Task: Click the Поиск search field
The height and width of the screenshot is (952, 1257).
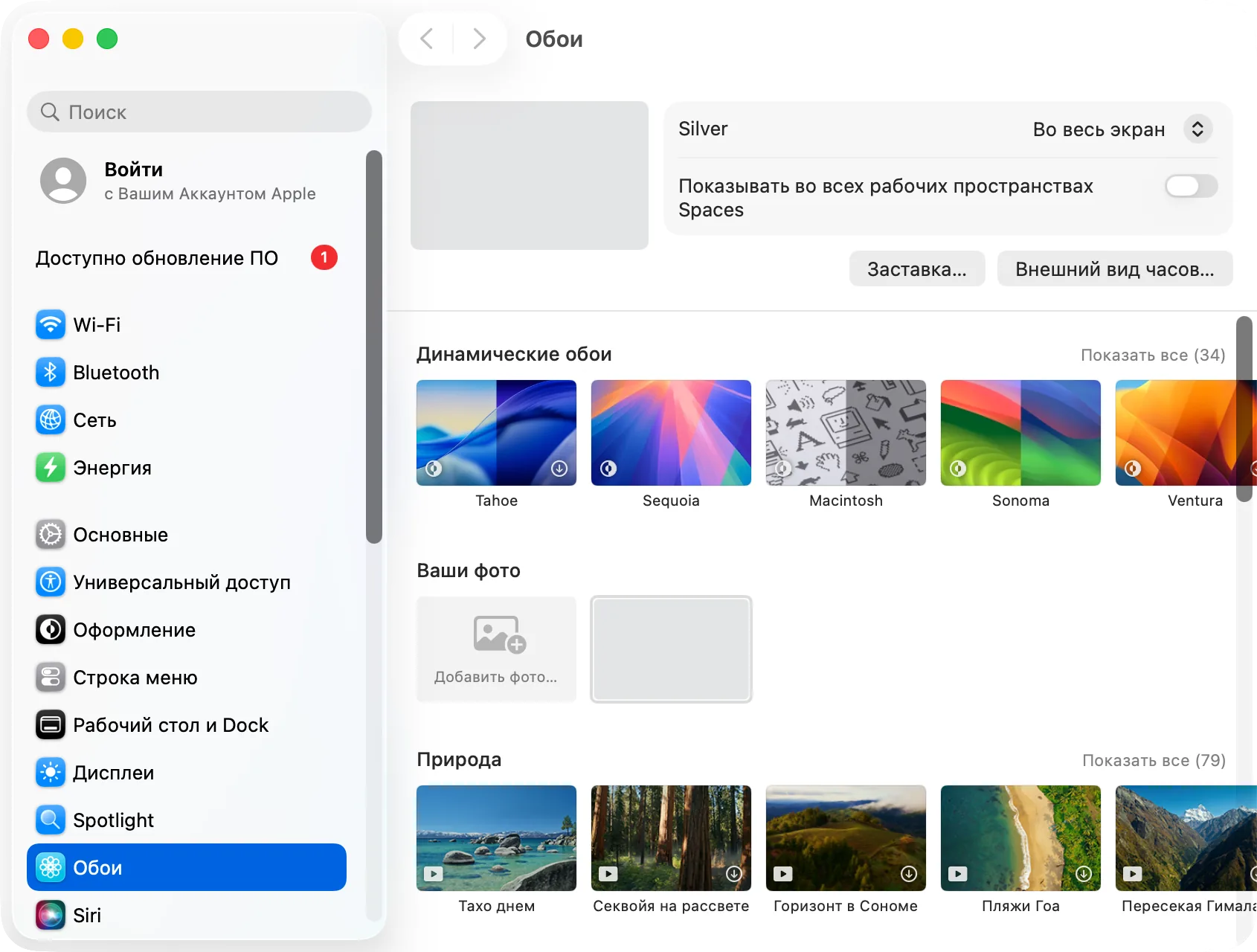Action: coord(199,112)
